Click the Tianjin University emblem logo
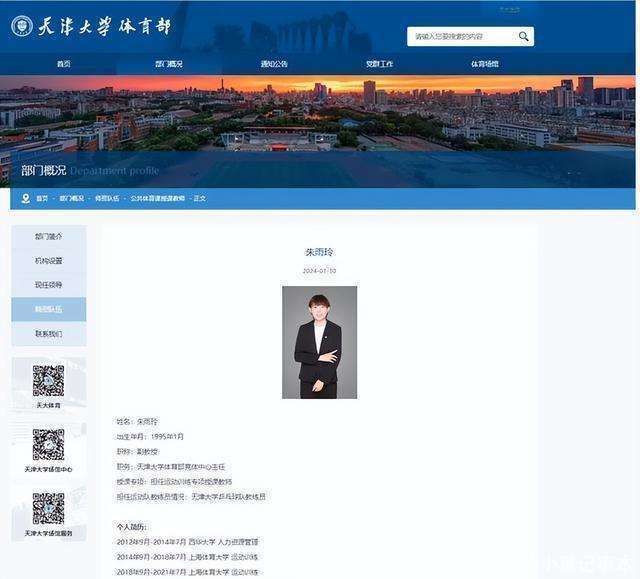 pos(22,26)
